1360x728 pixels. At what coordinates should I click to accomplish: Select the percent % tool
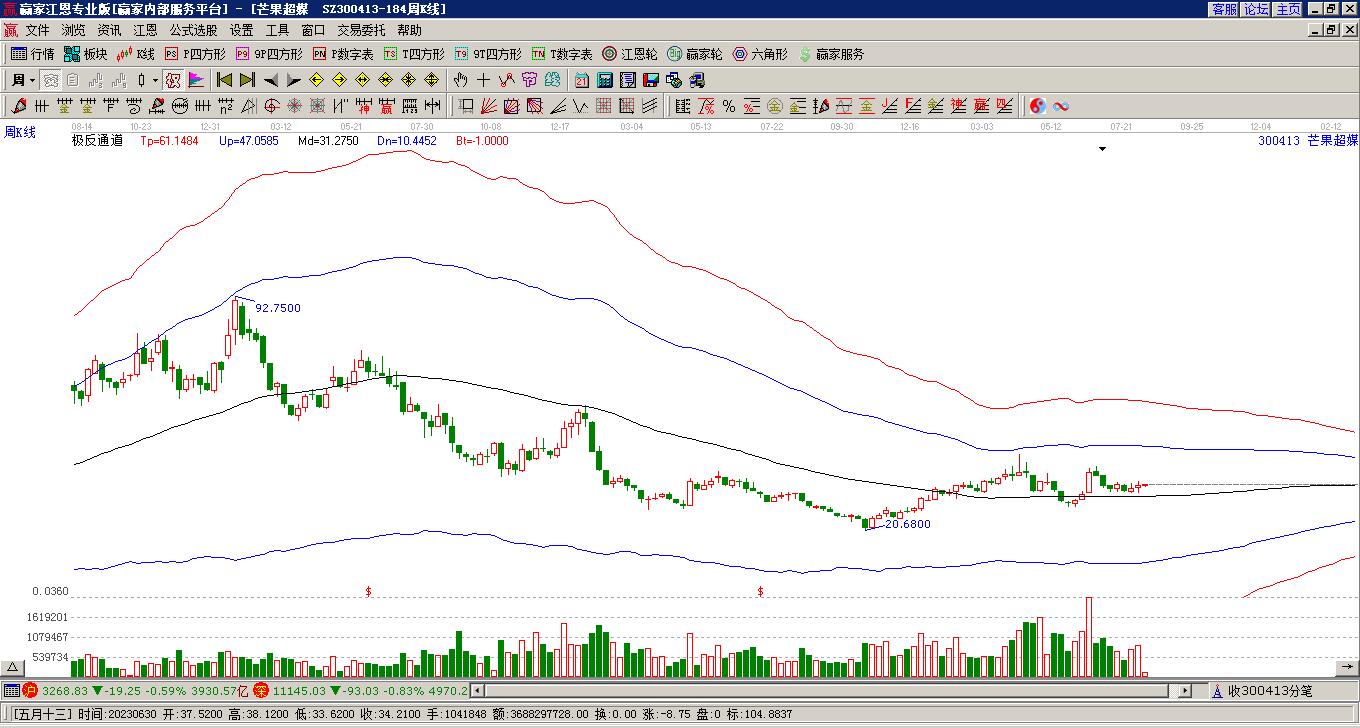[729, 106]
